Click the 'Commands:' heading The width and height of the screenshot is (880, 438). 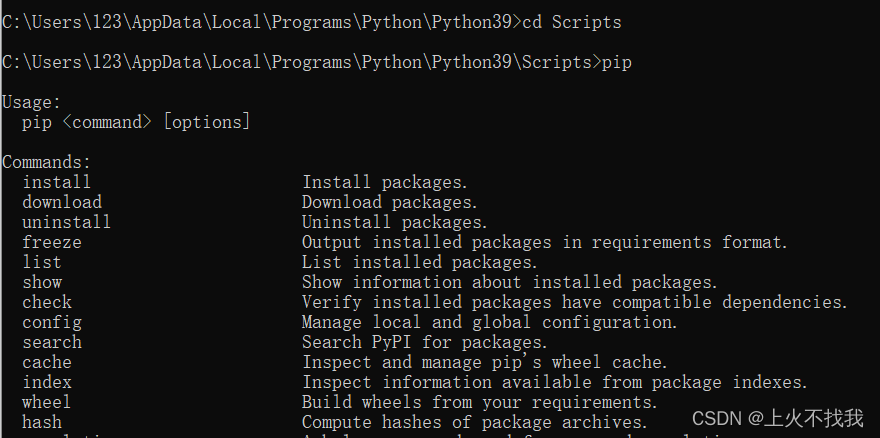pos(47,162)
